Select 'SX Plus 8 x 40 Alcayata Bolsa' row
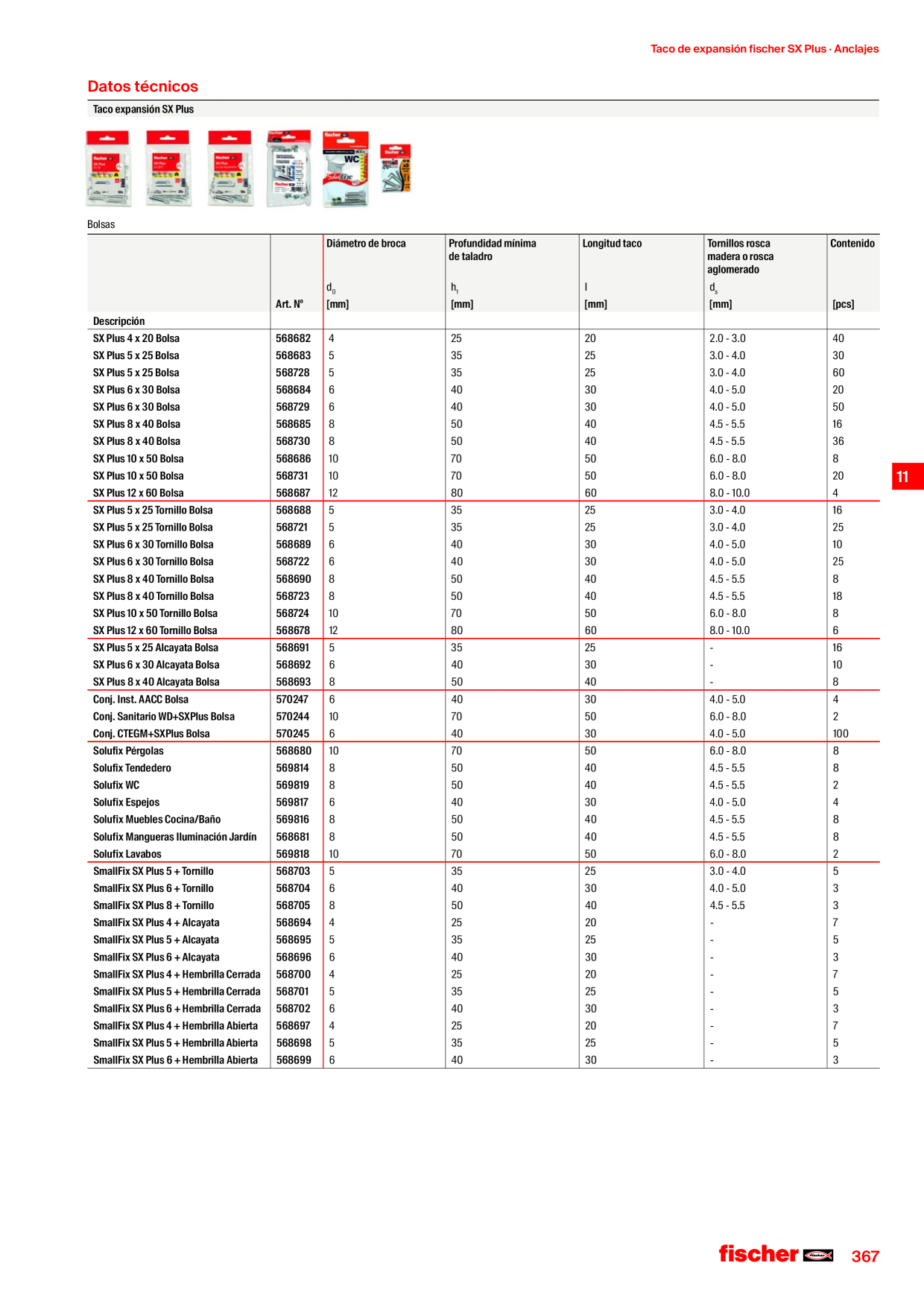Screen dimensions: 924x1307 tap(484, 682)
